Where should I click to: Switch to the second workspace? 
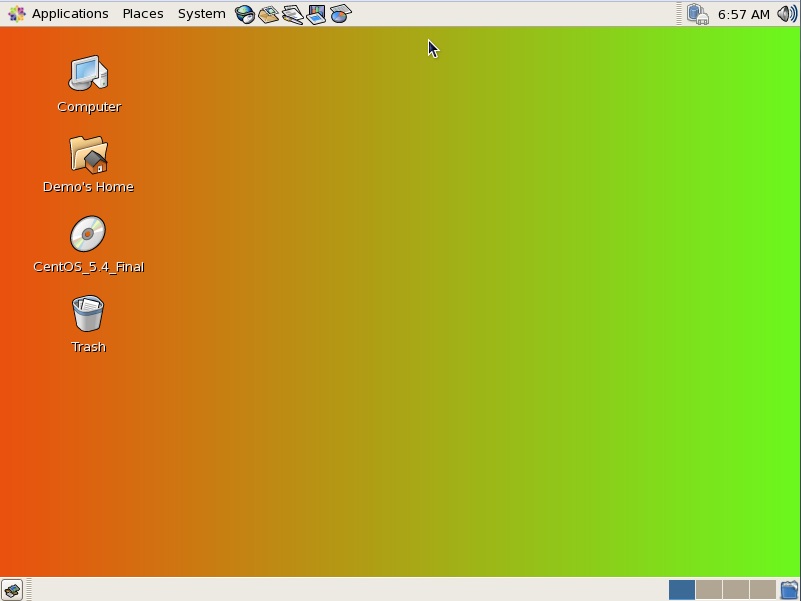pos(710,589)
